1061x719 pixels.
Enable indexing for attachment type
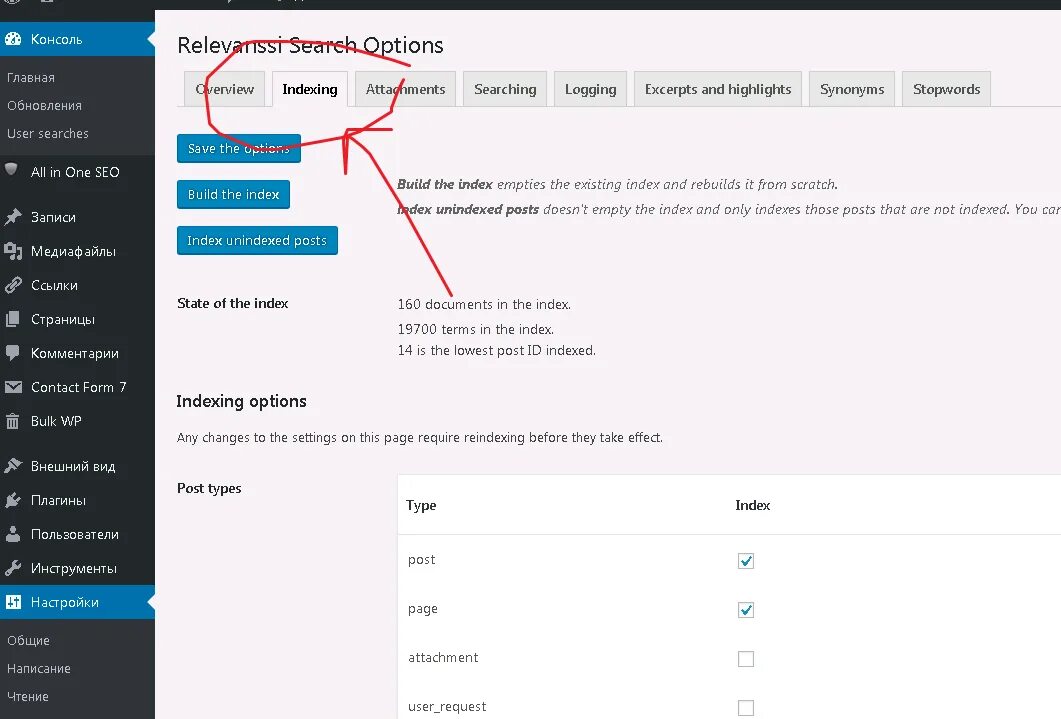click(x=746, y=659)
